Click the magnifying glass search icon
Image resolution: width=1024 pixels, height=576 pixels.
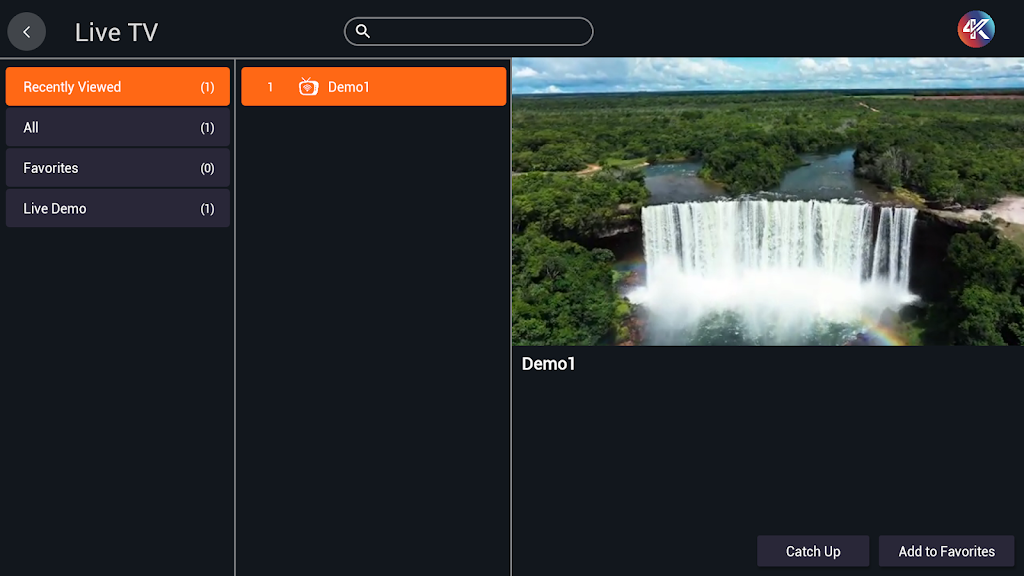(x=363, y=32)
